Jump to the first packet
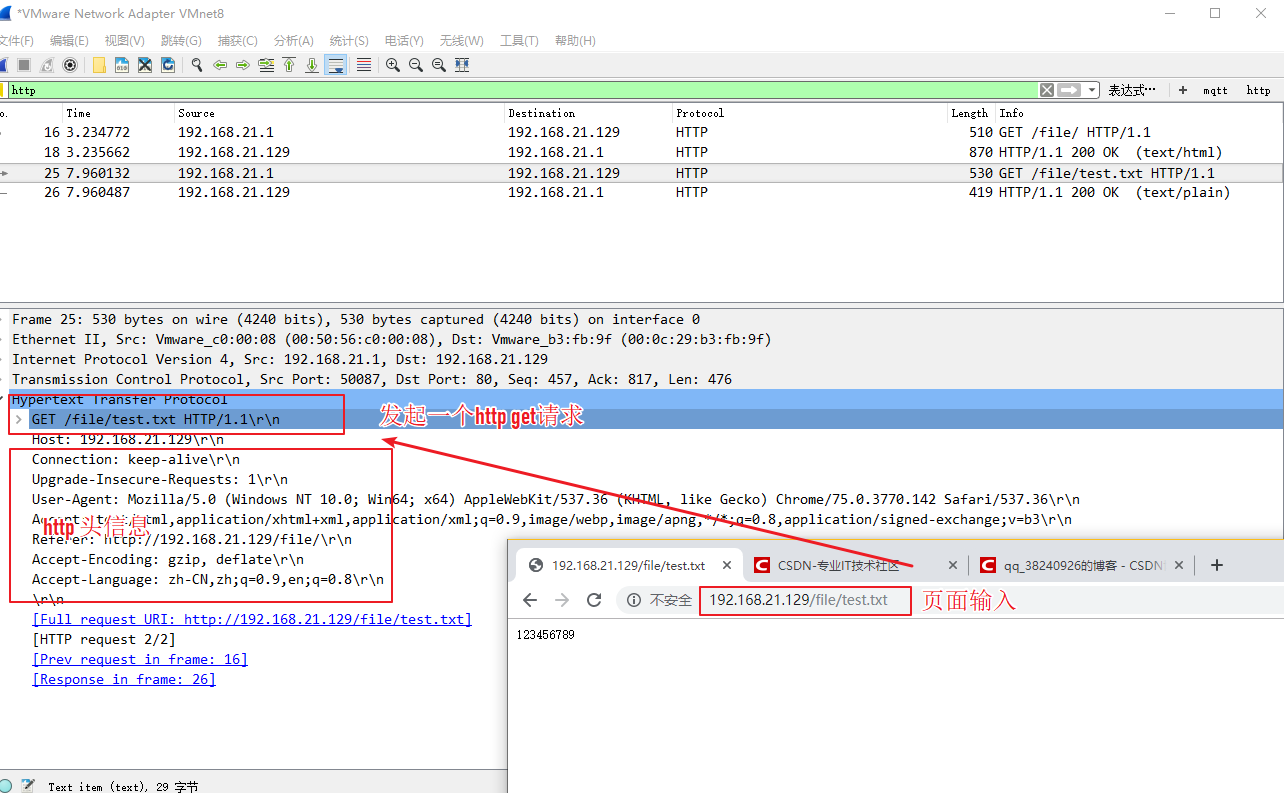The width and height of the screenshot is (1284, 793). (x=289, y=65)
